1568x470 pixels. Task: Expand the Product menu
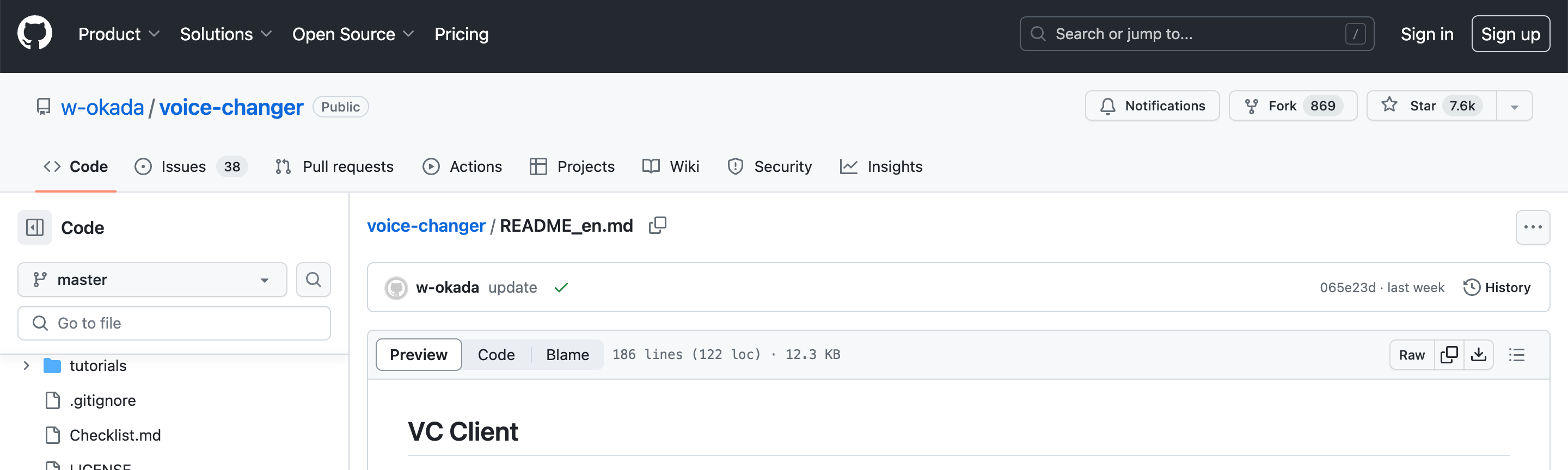(x=119, y=34)
